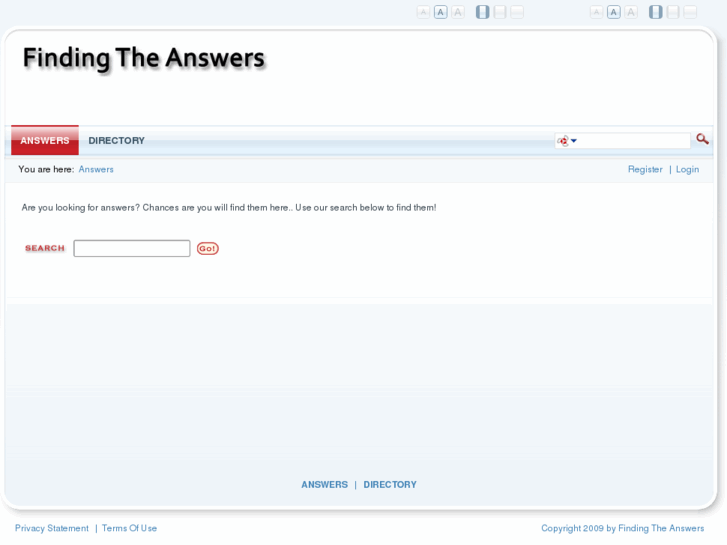Click the red Go! button
The image size is (727, 545).
click(x=208, y=248)
